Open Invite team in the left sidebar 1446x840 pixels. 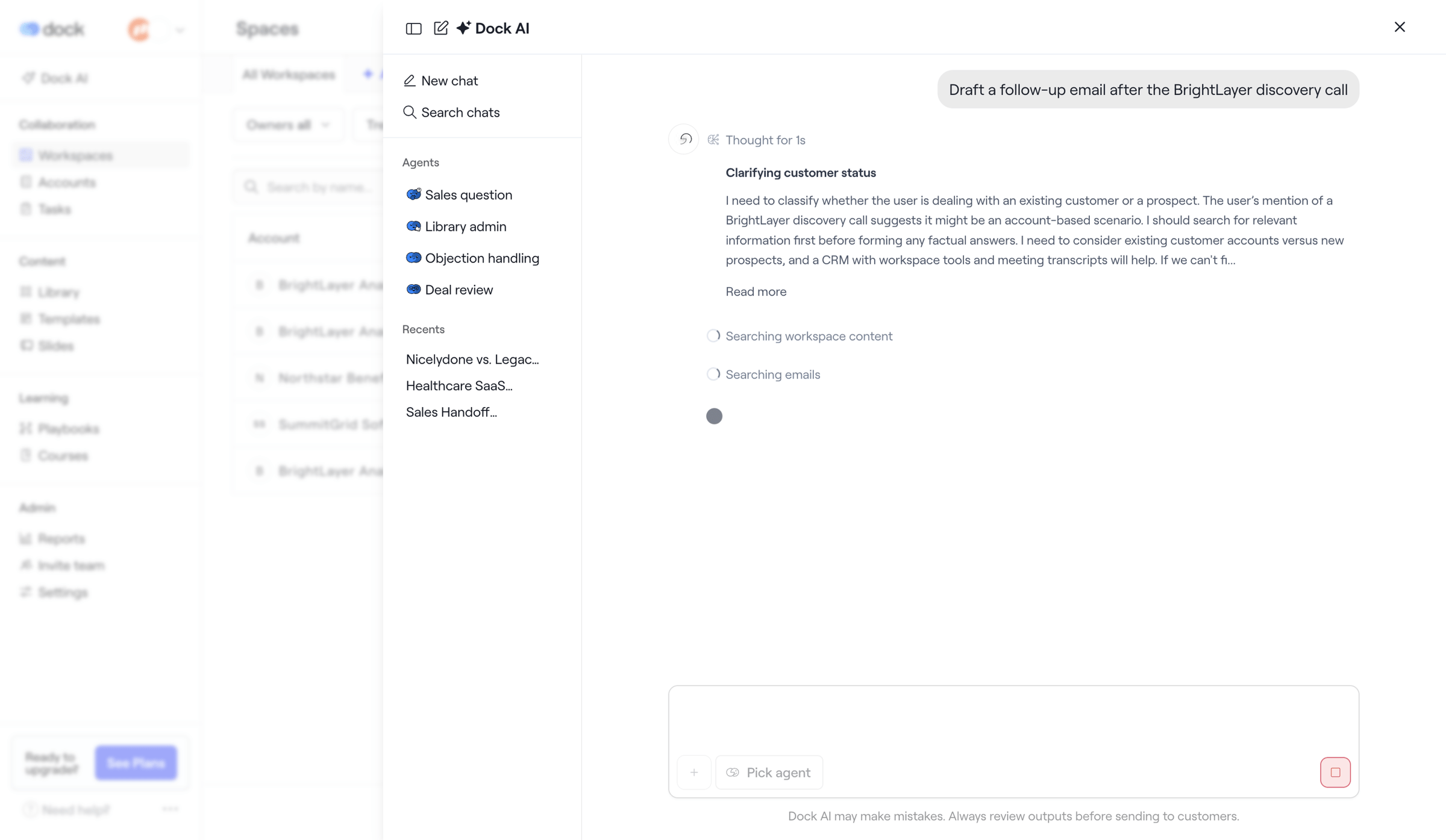[63, 565]
